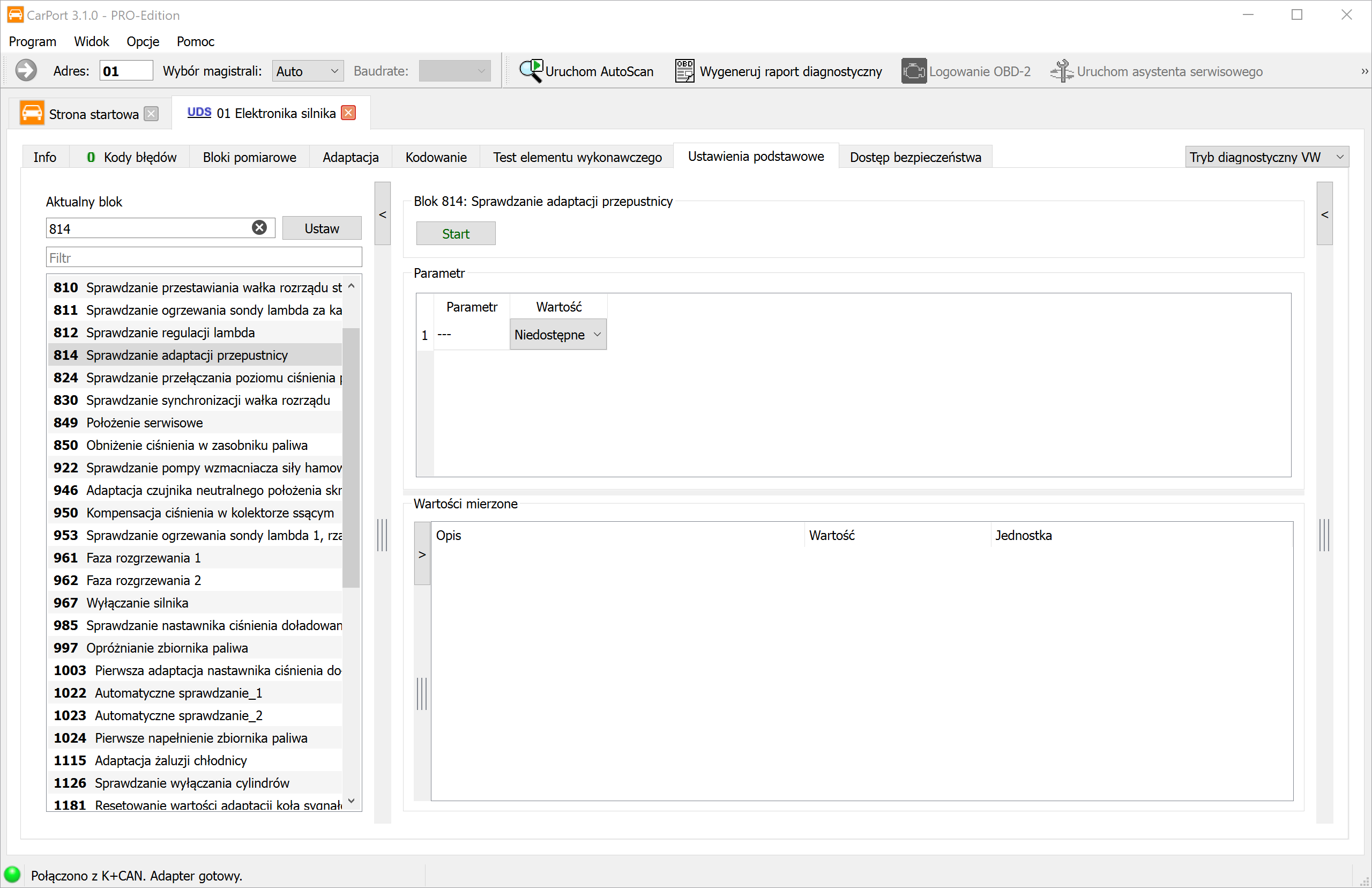
Task: Close the 01 Elektronika silnika tab
Action: click(348, 113)
